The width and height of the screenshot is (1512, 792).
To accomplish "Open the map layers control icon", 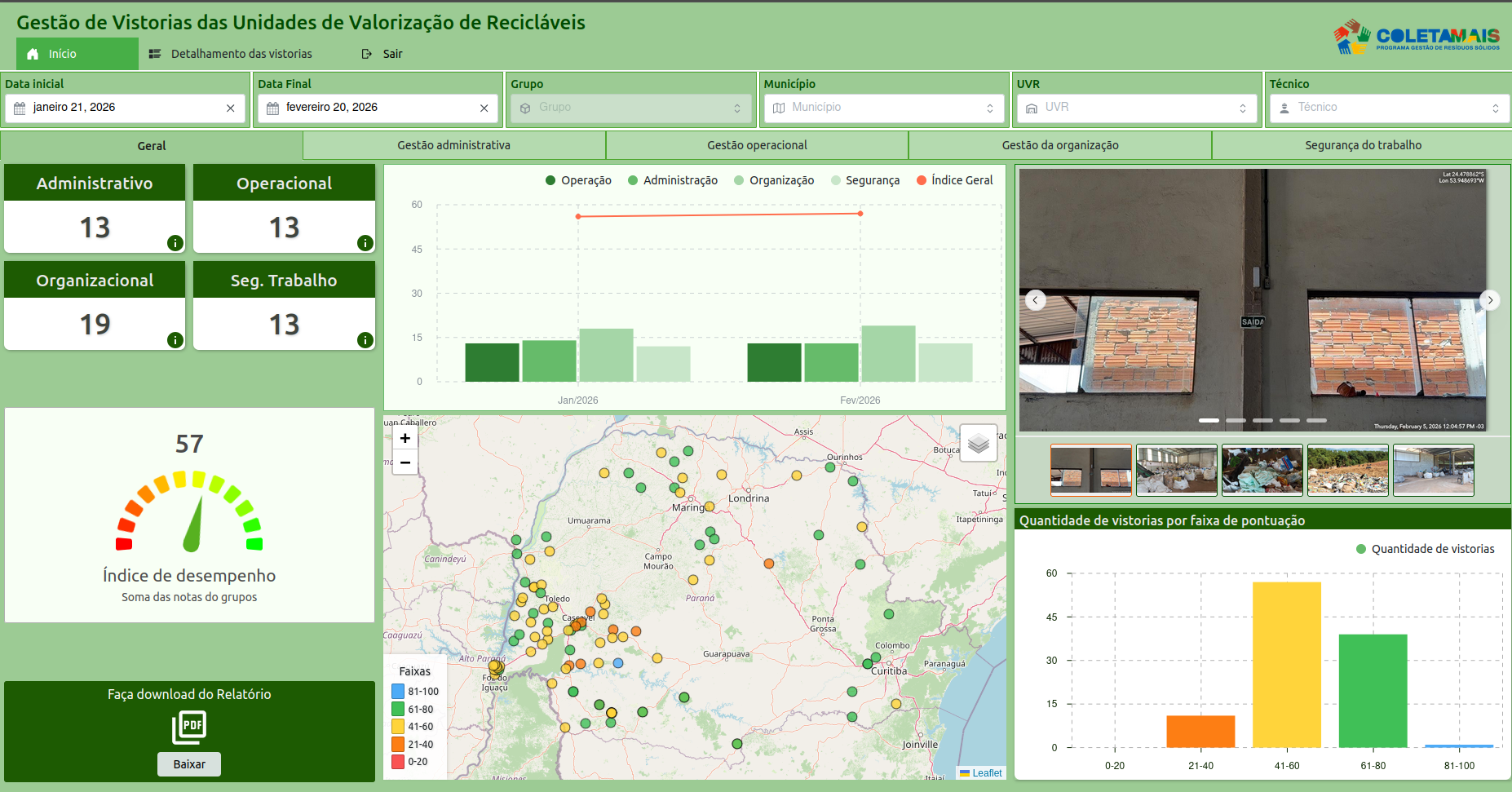I will tap(979, 443).
